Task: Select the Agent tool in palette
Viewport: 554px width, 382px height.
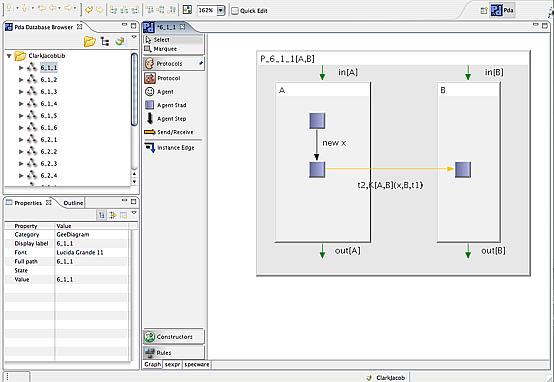Action: tap(159, 92)
